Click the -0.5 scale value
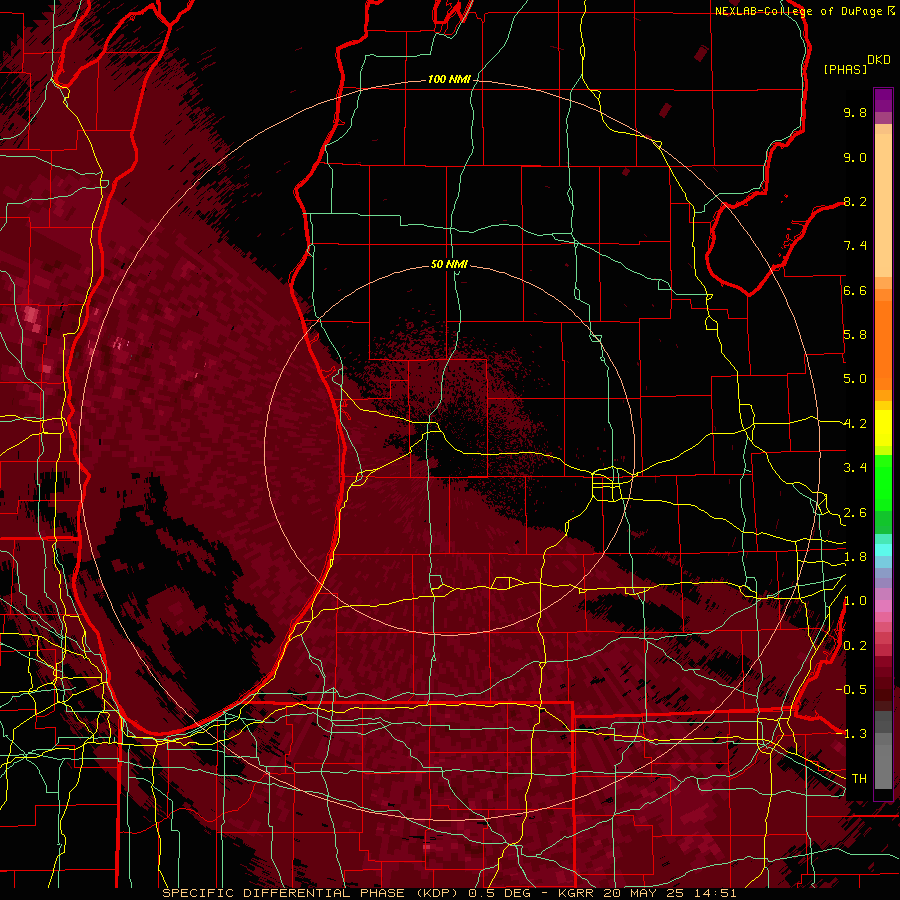The height and width of the screenshot is (900, 900). coord(851,690)
